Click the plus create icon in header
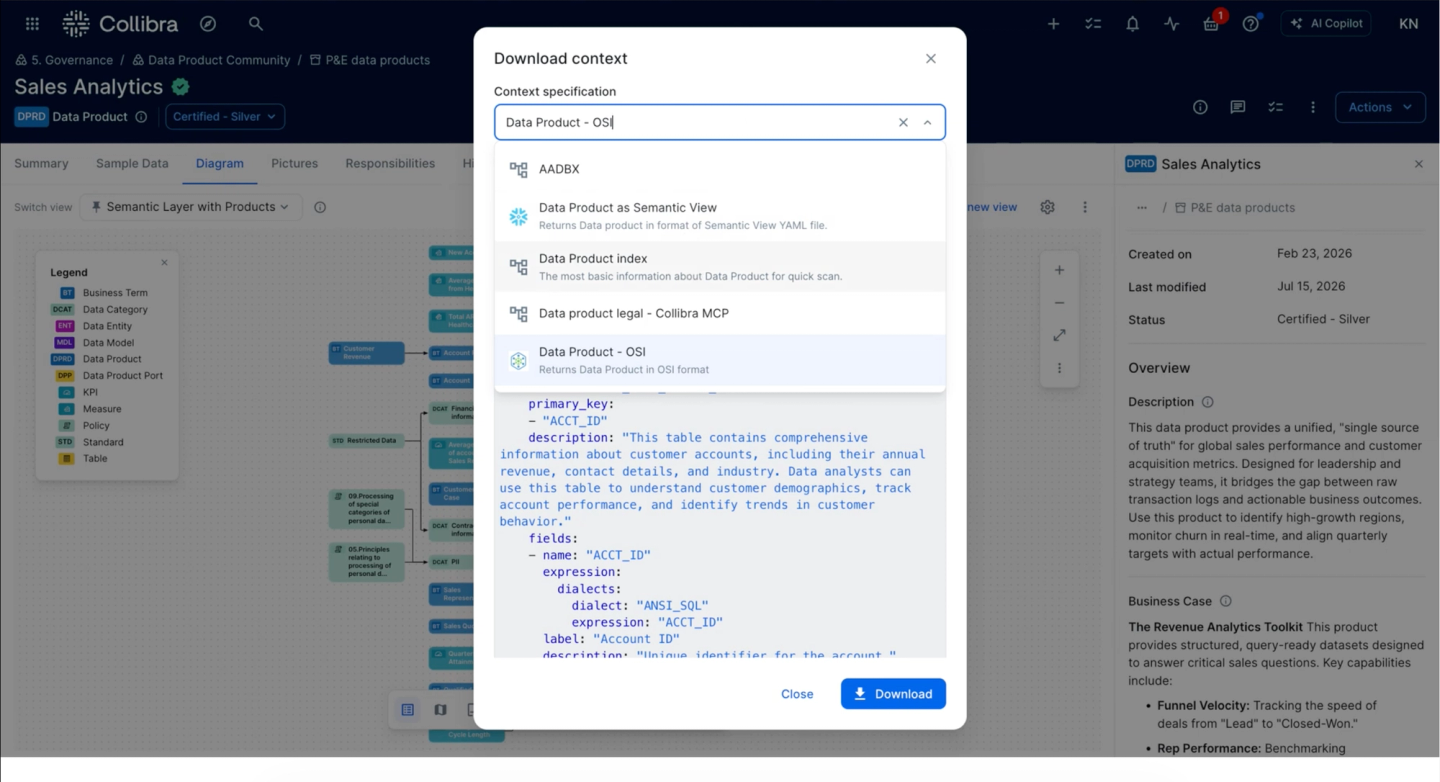Screen dimensions: 1440x782 pyautogui.click(x=1053, y=24)
